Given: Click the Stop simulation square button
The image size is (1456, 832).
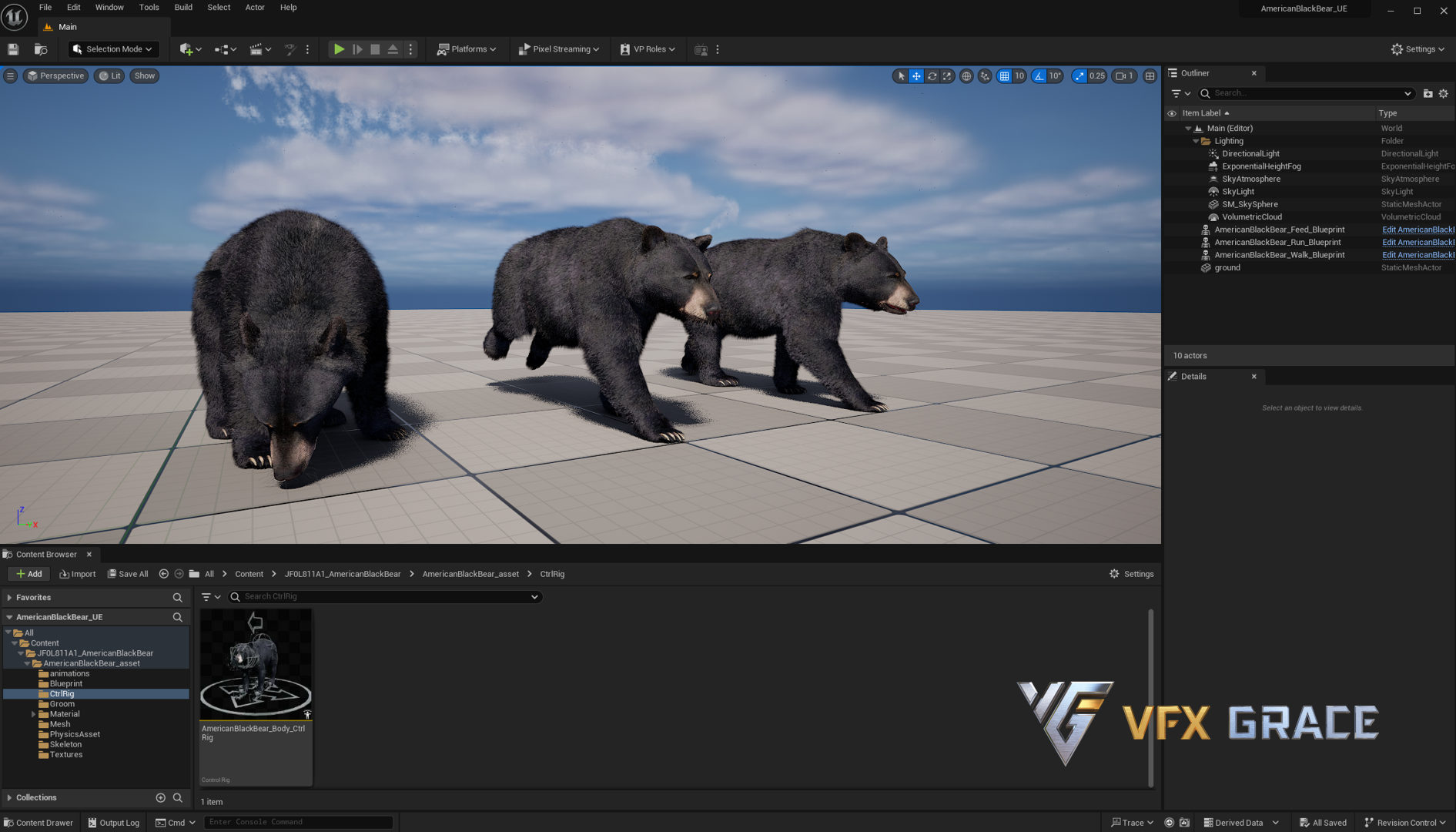Looking at the screenshot, I should pyautogui.click(x=375, y=49).
